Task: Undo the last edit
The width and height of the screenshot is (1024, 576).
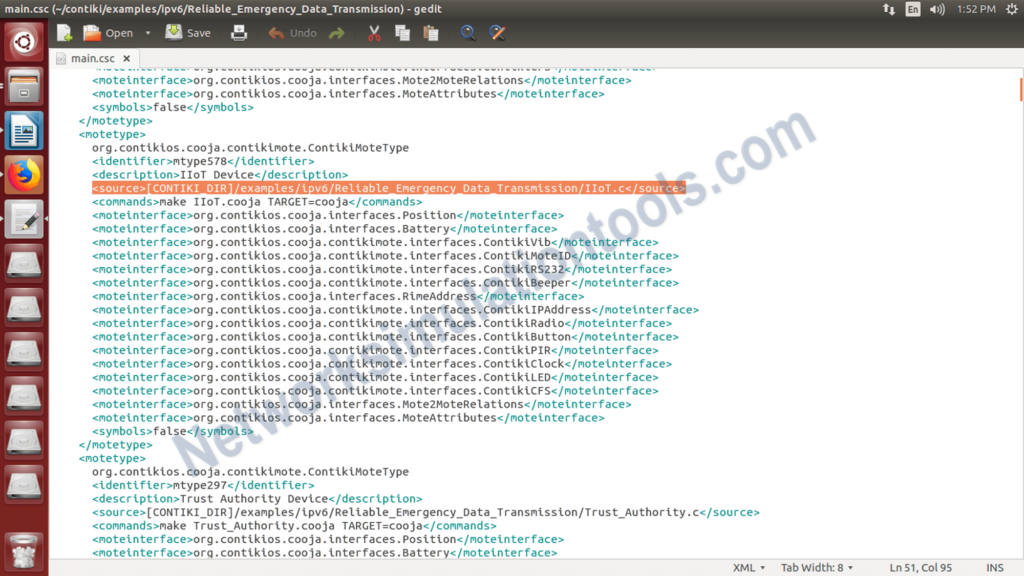Action: pos(290,32)
